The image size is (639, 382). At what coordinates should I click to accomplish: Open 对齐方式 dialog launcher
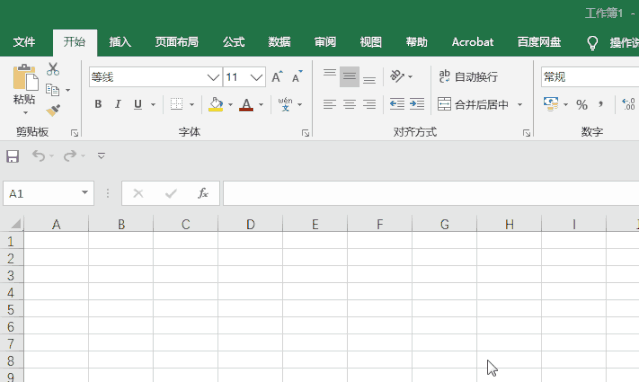coord(526,133)
